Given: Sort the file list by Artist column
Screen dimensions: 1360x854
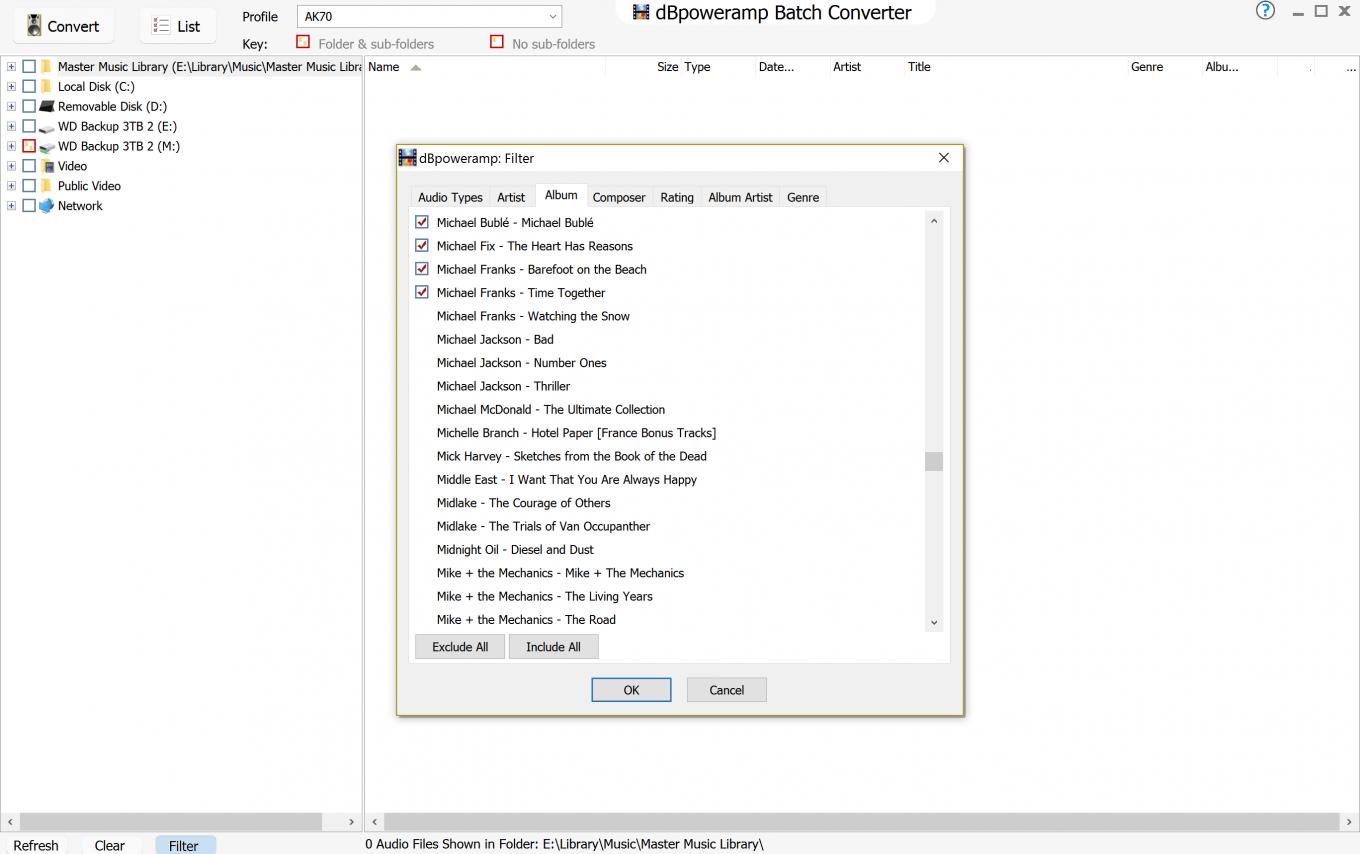Looking at the screenshot, I should 846,67.
